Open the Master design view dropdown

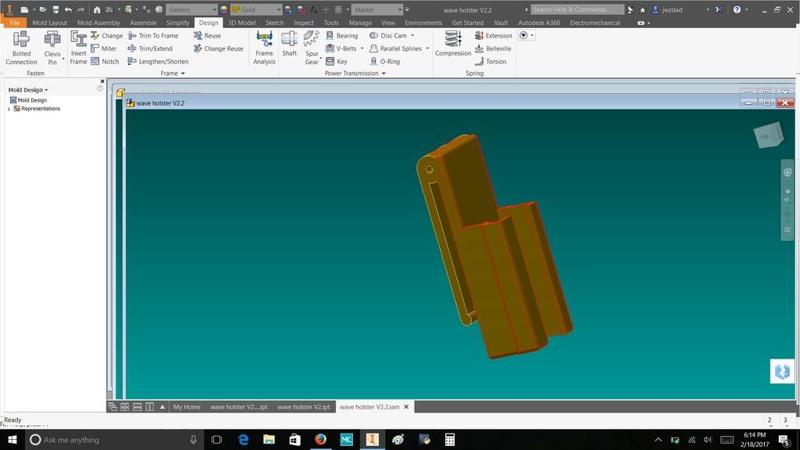click(x=377, y=10)
